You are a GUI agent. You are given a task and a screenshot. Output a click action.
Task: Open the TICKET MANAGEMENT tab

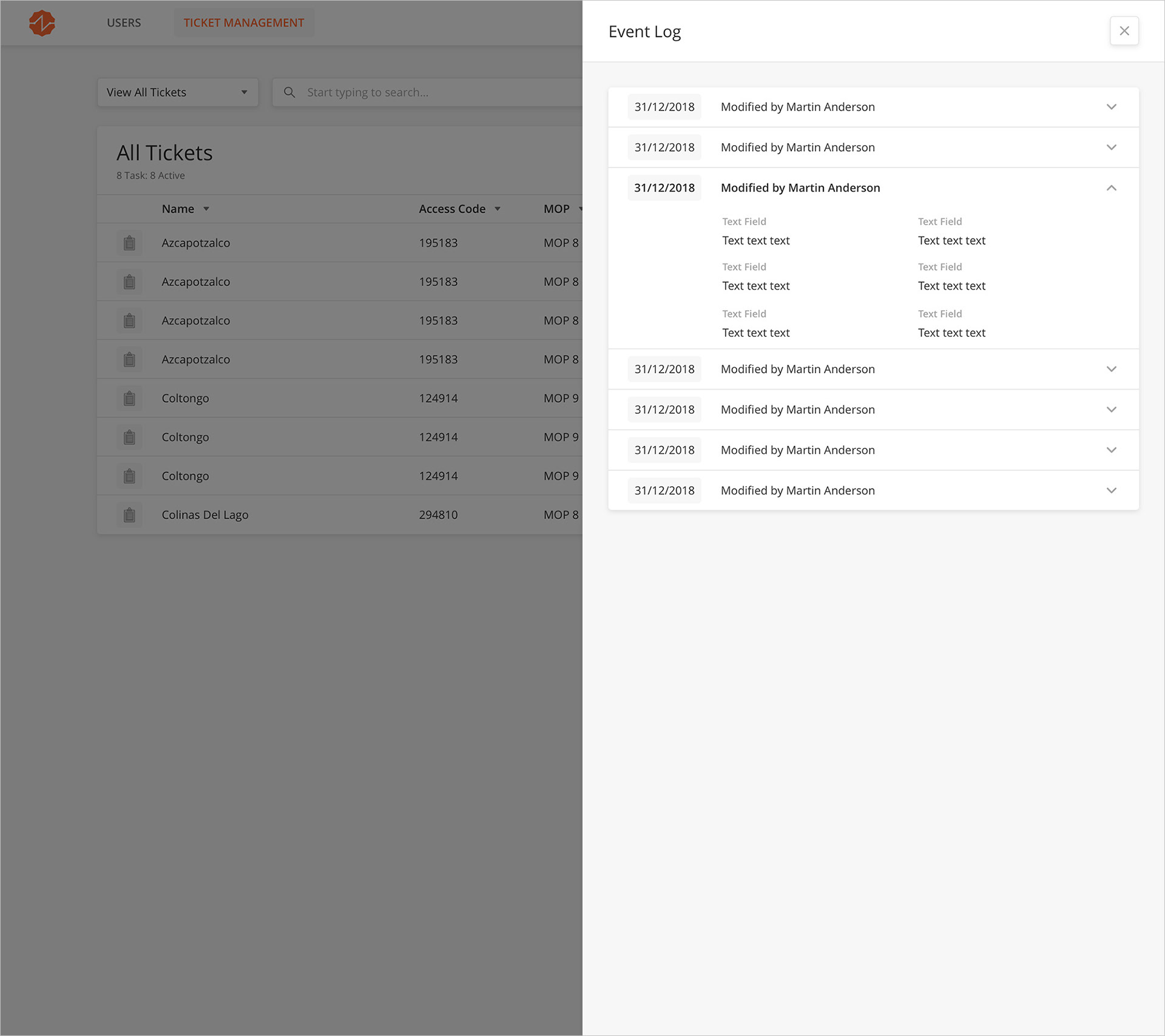point(244,22)
